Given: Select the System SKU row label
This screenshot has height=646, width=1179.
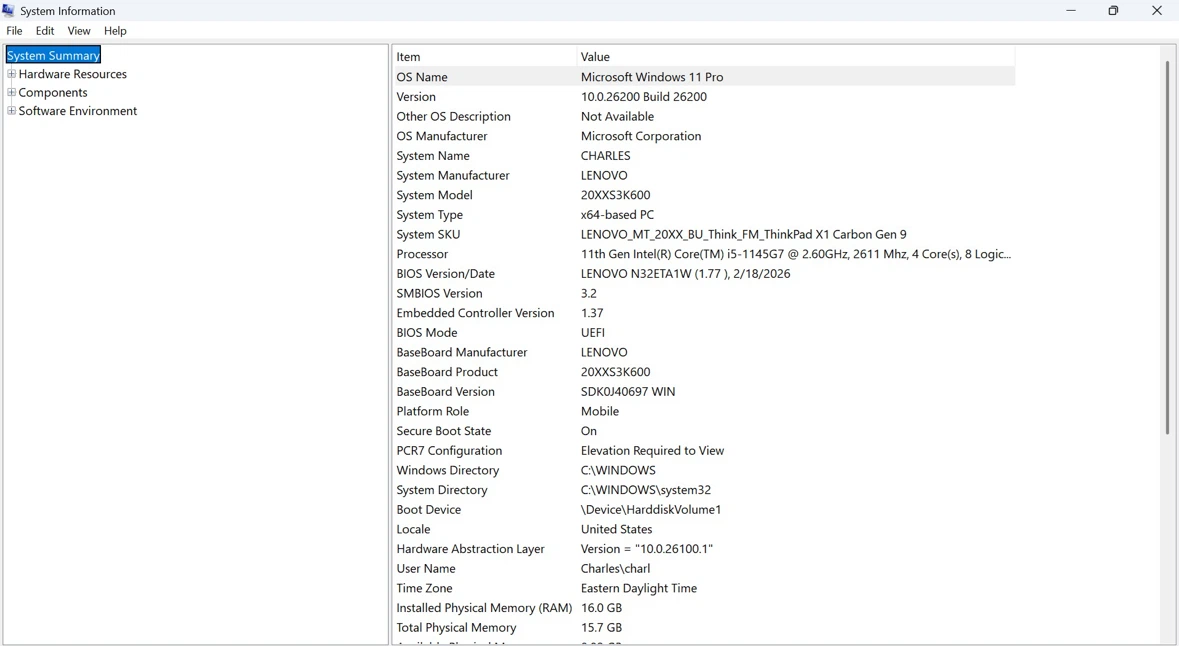Looking at the screenshot, I should [428, 234].
